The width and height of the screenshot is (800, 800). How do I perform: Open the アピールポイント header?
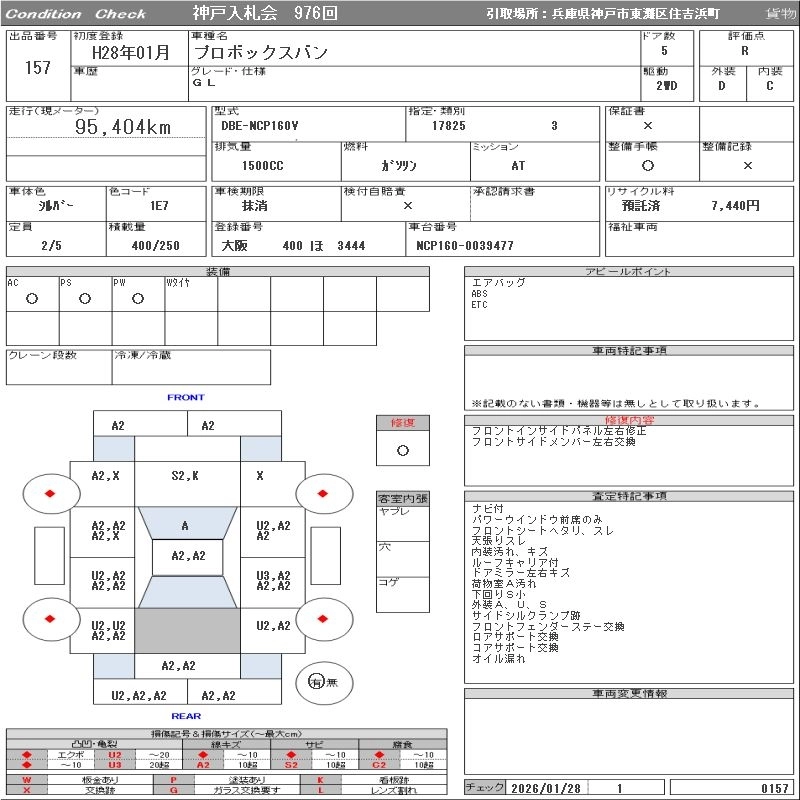[x=628, y=272]
